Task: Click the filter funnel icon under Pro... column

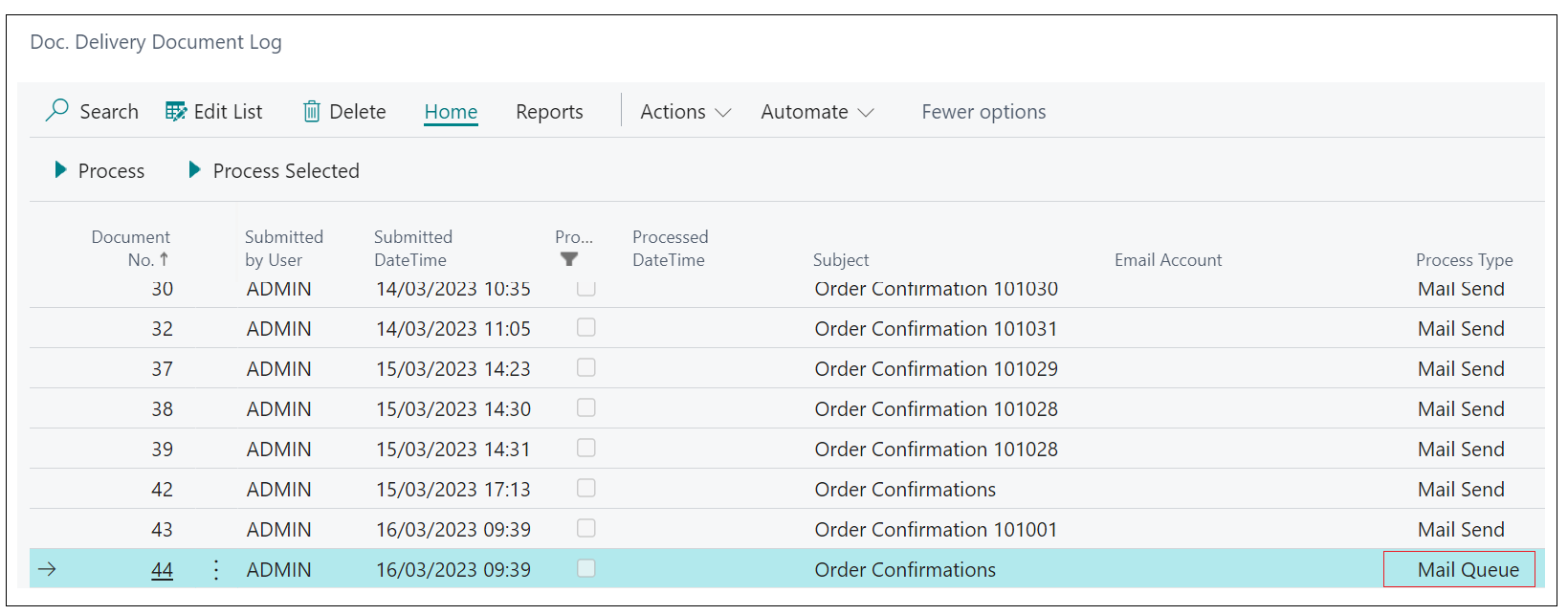Action: click(569, 259)
